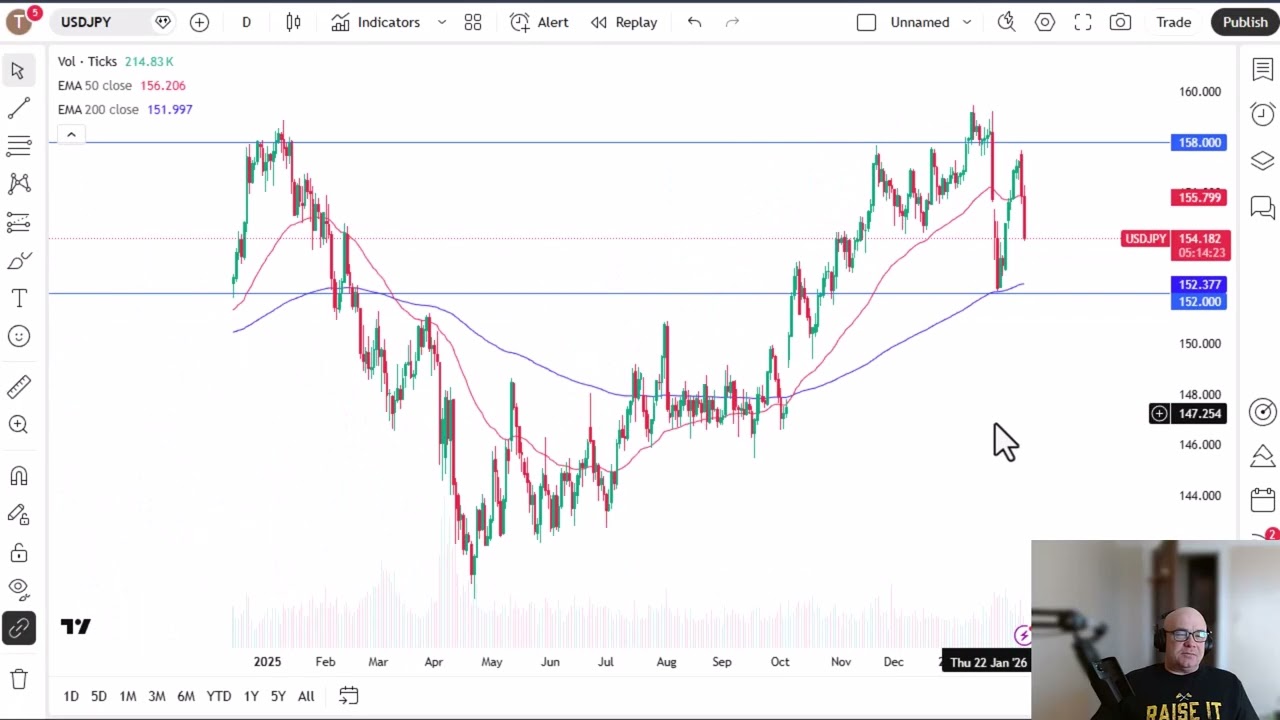Open the emoji icons tool
The width and height of the screenshot is (1280, 720).
coord(18,336)
